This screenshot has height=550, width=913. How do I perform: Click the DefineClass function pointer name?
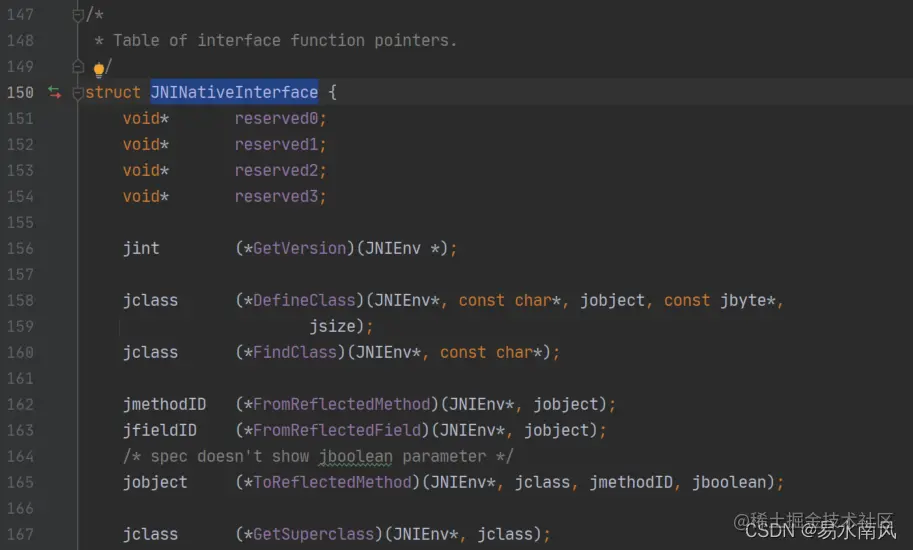[x=304, y=300]
